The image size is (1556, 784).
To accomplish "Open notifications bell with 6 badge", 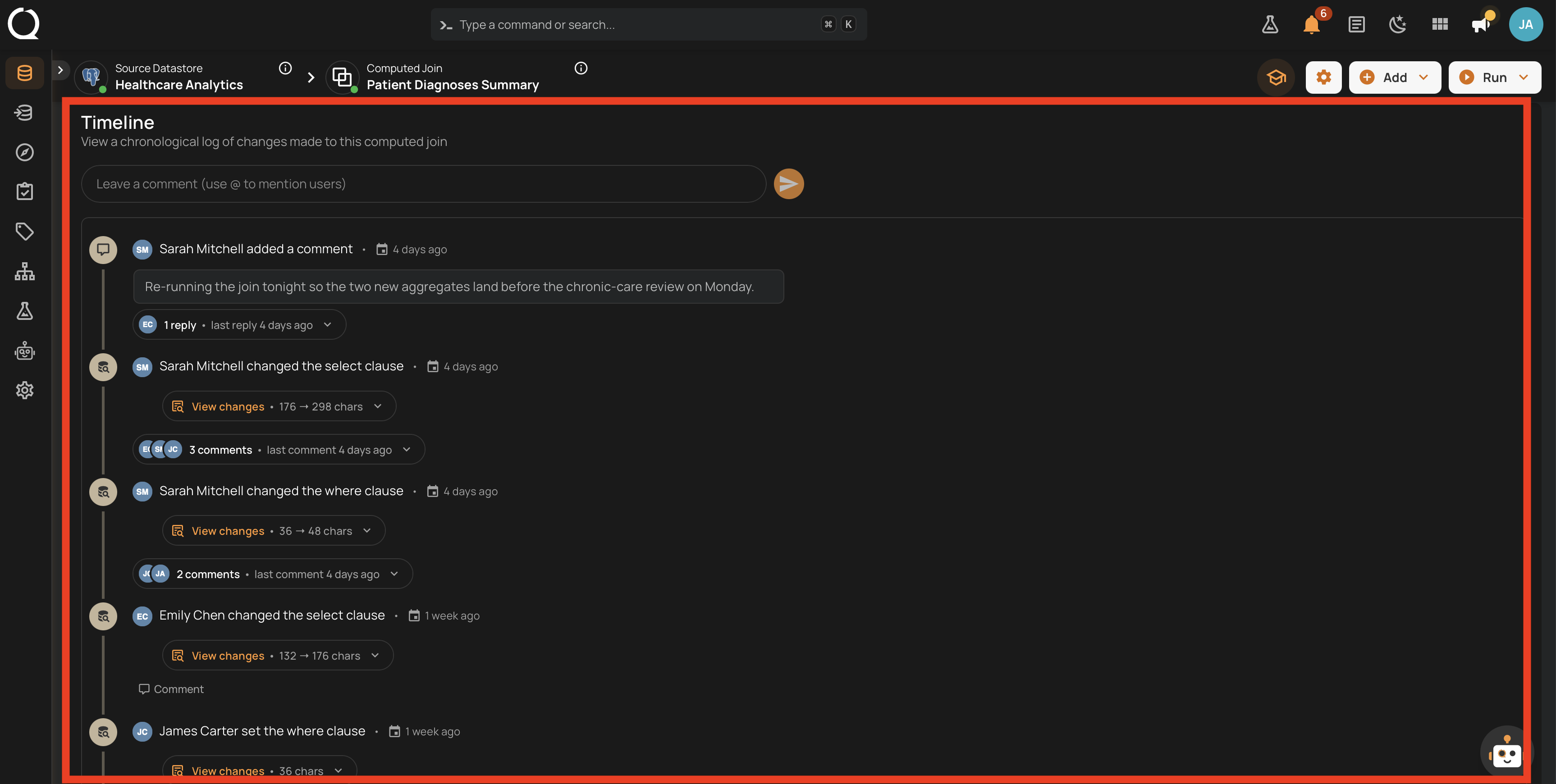I will pos(1311,24).
